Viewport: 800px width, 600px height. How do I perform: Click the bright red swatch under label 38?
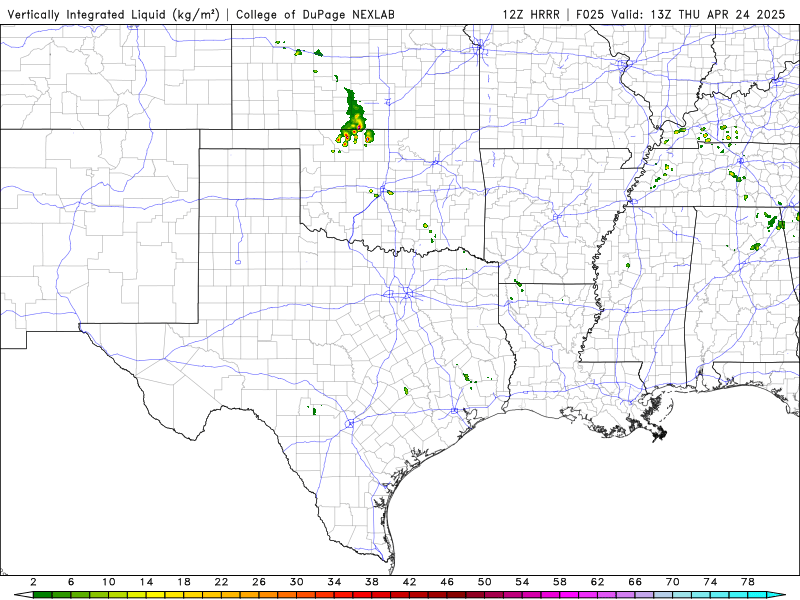381,595
